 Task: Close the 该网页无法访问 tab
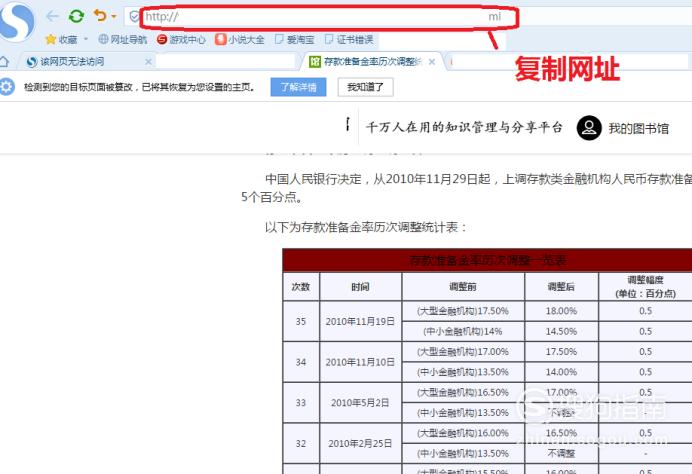(x=148, y=62)
